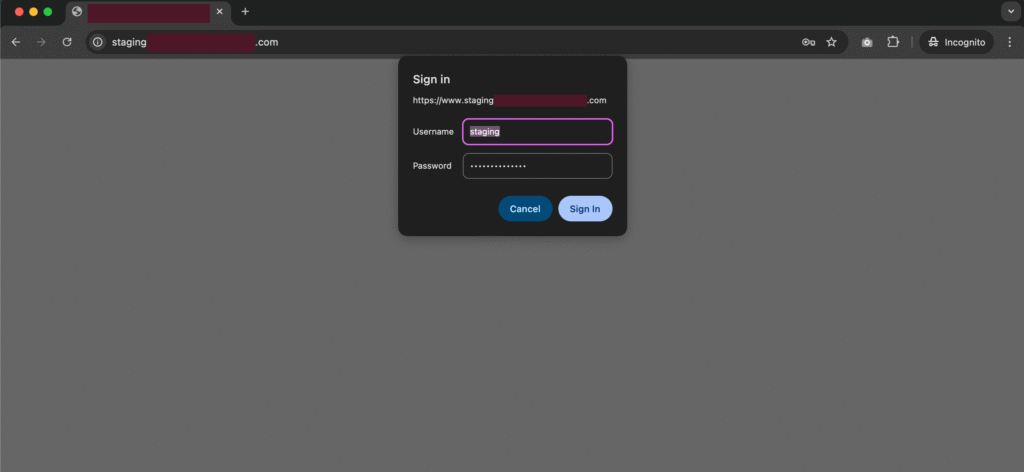Click into the Username field
This screenshot has height=472, width=1024.
click(x=537, y=132)
